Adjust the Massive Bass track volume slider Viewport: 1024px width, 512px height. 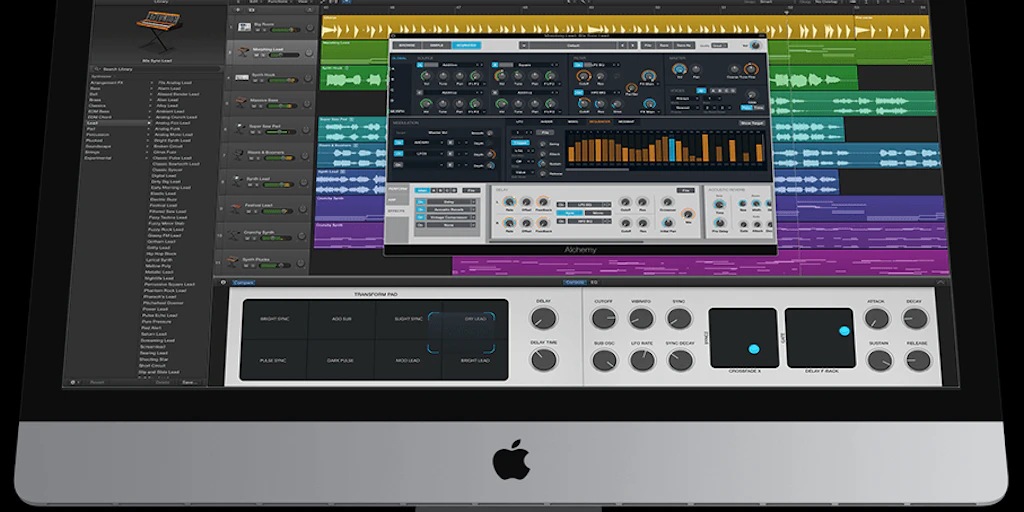click(281, 107)
